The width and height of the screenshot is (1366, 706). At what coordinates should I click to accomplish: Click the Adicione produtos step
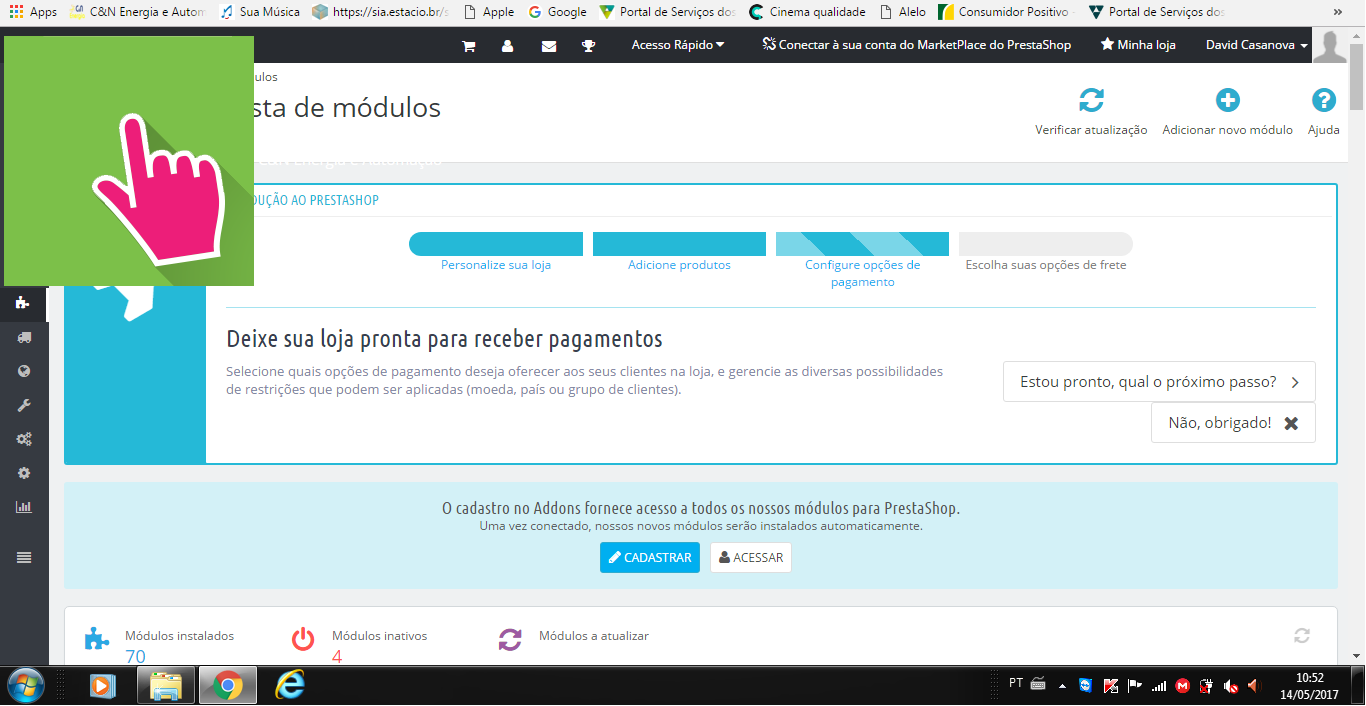pos(679,265)
